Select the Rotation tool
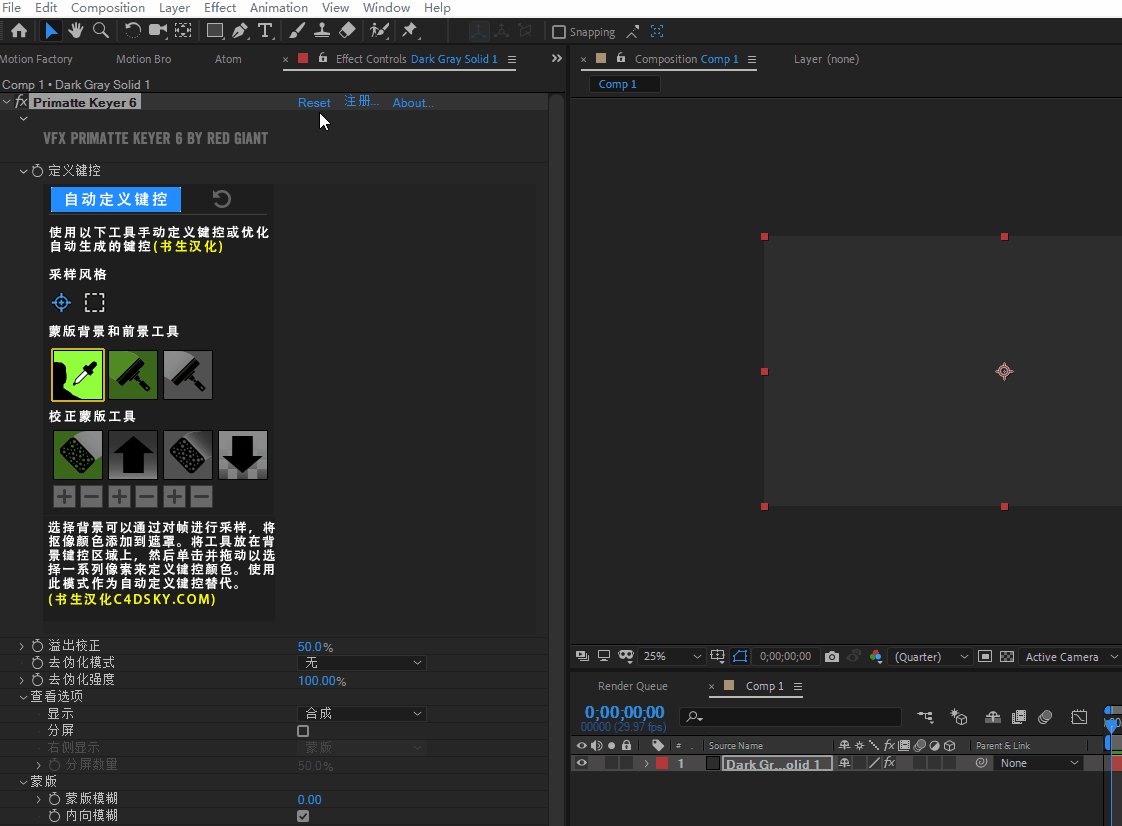Viewport: 1122px width, 826px height. click(132, 31)
